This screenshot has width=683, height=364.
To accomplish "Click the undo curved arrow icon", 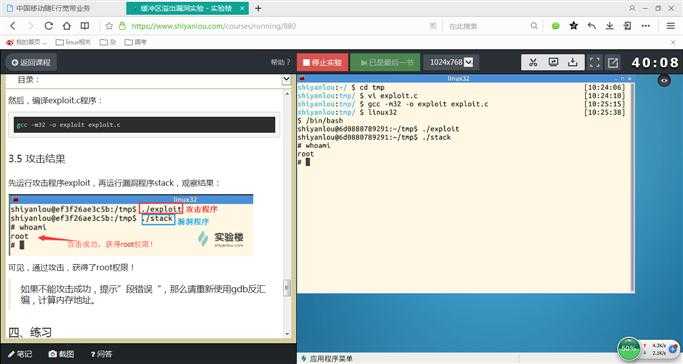I will coord(592,26).
